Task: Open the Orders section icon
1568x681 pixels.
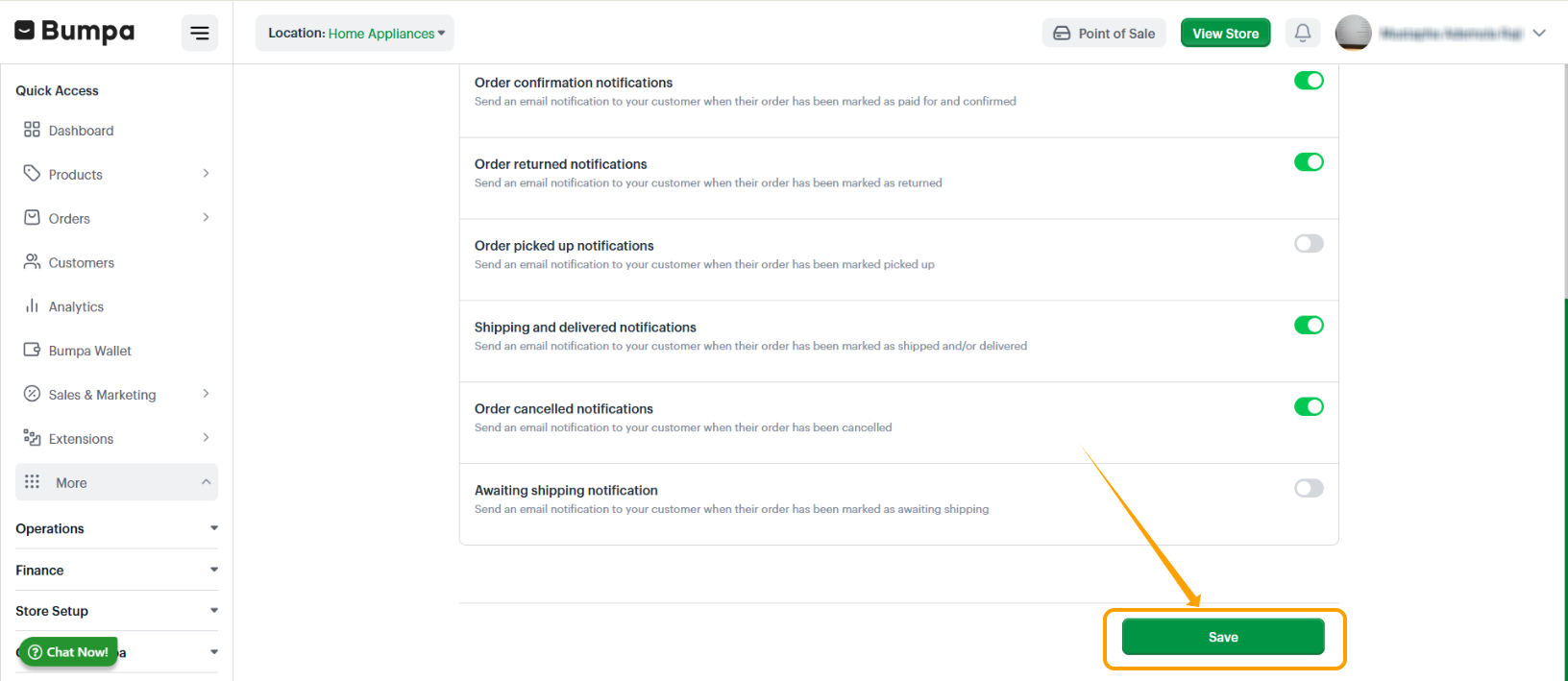Action: [x=33, y=218]
